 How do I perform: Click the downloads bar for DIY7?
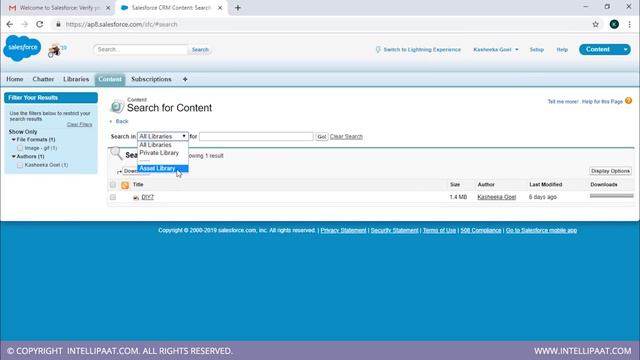tap(611, 196)
